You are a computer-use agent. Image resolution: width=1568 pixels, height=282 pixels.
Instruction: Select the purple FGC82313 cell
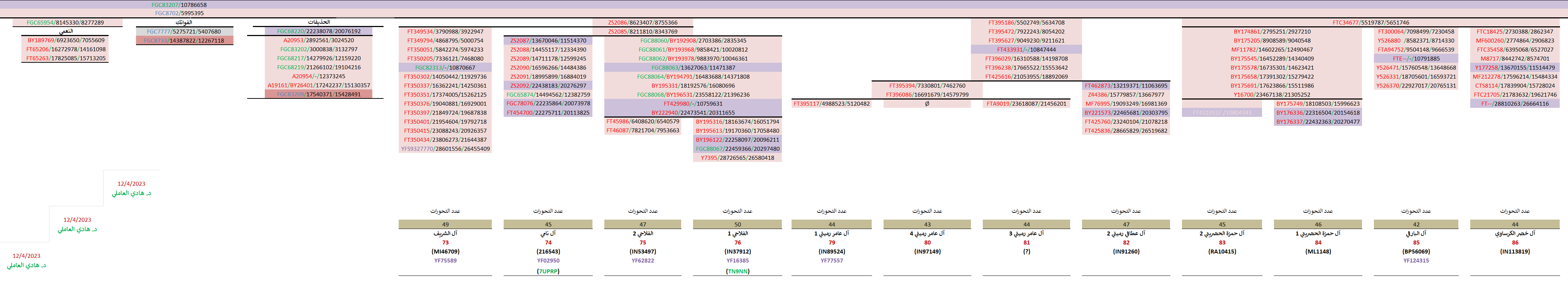click(445, 67)
